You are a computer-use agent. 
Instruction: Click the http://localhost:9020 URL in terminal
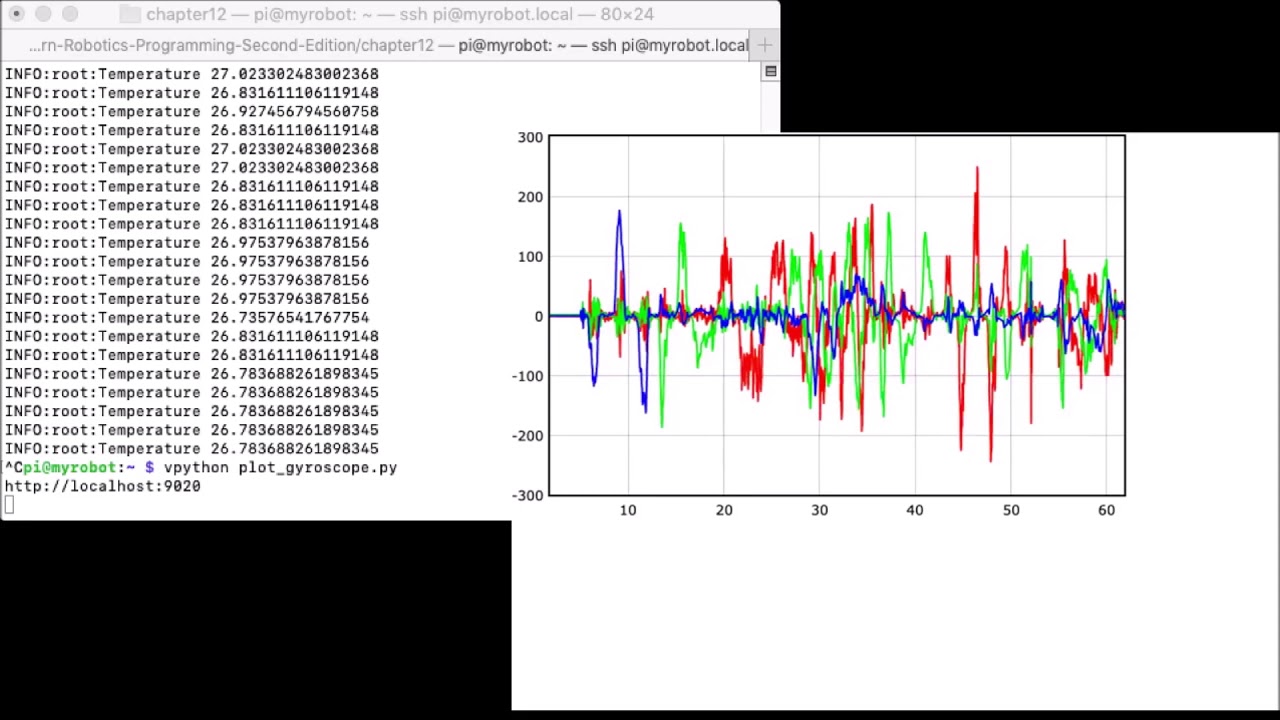pyautogui.click(x=102, y=486)
